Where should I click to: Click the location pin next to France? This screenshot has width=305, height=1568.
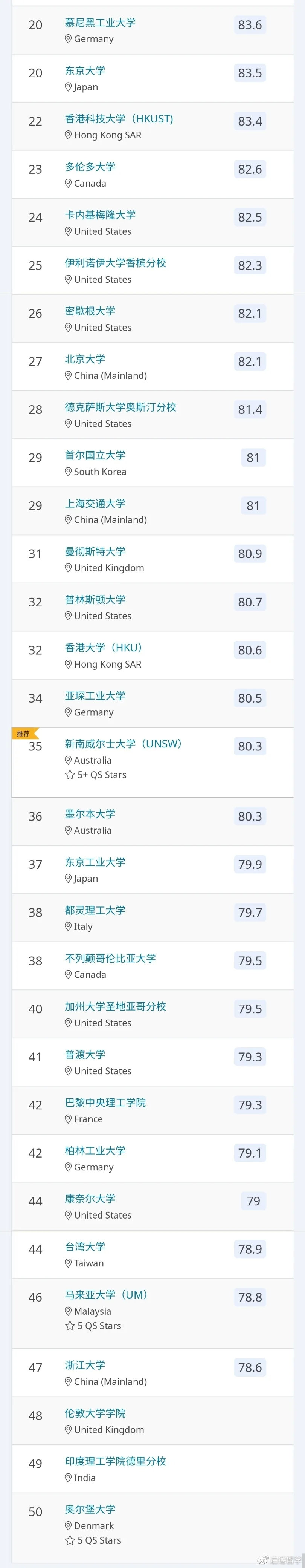point(69,1119)
